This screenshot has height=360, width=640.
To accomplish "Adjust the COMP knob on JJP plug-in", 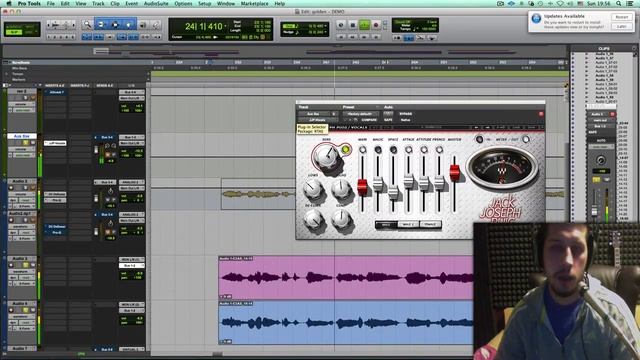I will pyautogui.click(x=342, y=220).
